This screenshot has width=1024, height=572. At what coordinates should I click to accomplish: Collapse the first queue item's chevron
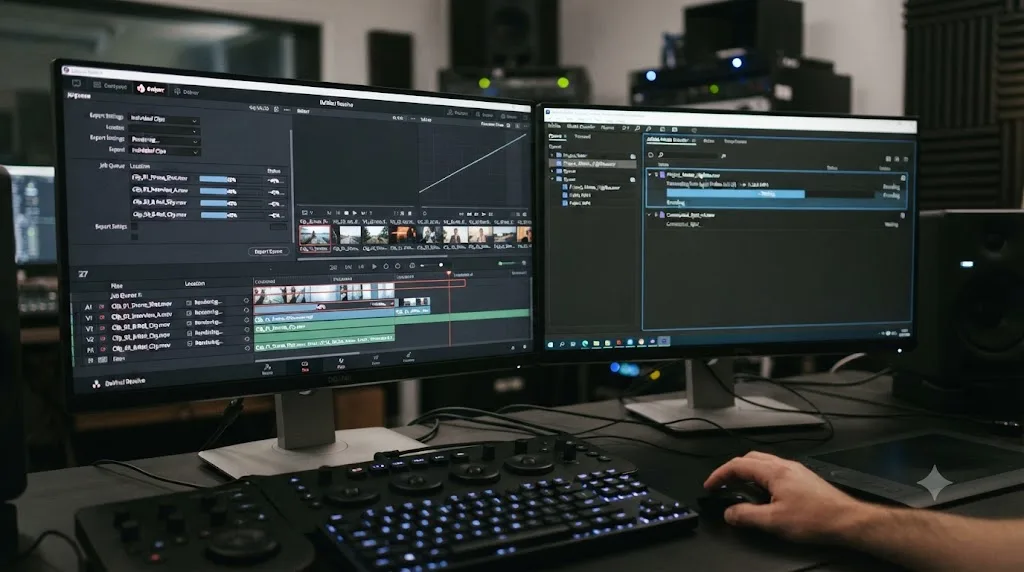click(x=650, y=175)
